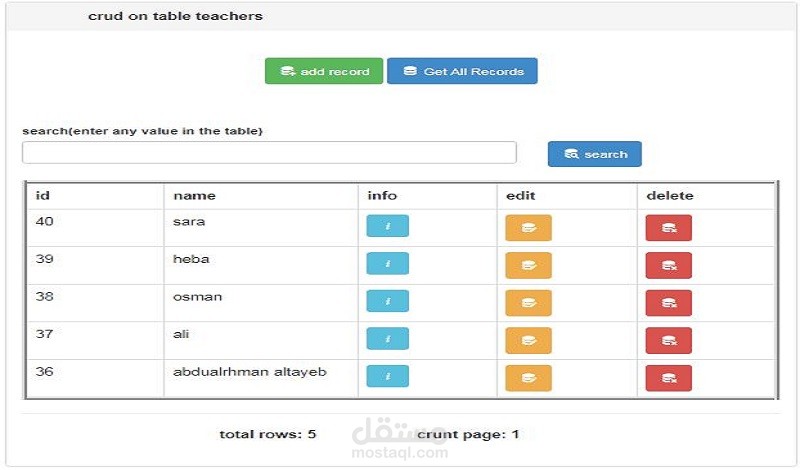Delete the record with id 38
Viewport: 800px width, 470px height.
point(668,303)
